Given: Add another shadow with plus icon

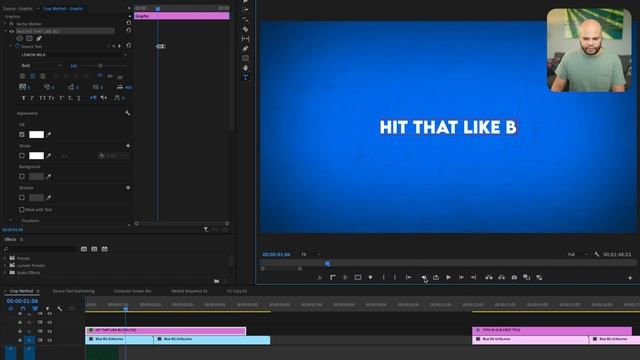Looking at the screenshot, I should pos(128,188).
